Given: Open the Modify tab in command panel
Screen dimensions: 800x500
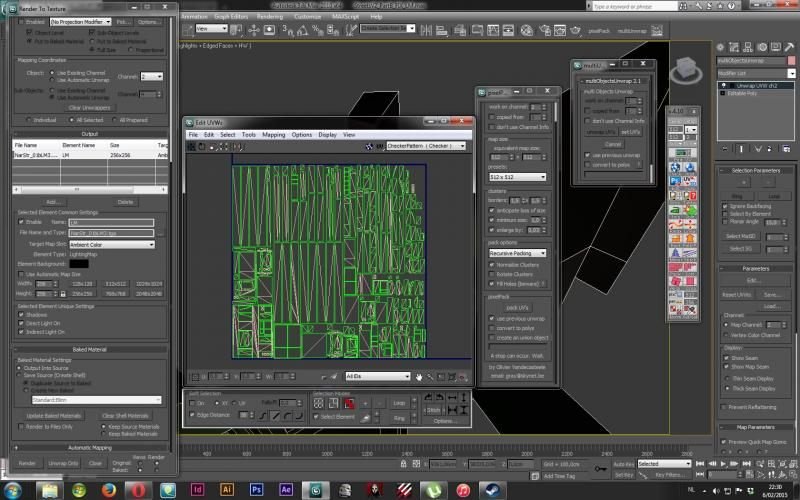Looking at the screenshot, I should click(x=734, y=47).
